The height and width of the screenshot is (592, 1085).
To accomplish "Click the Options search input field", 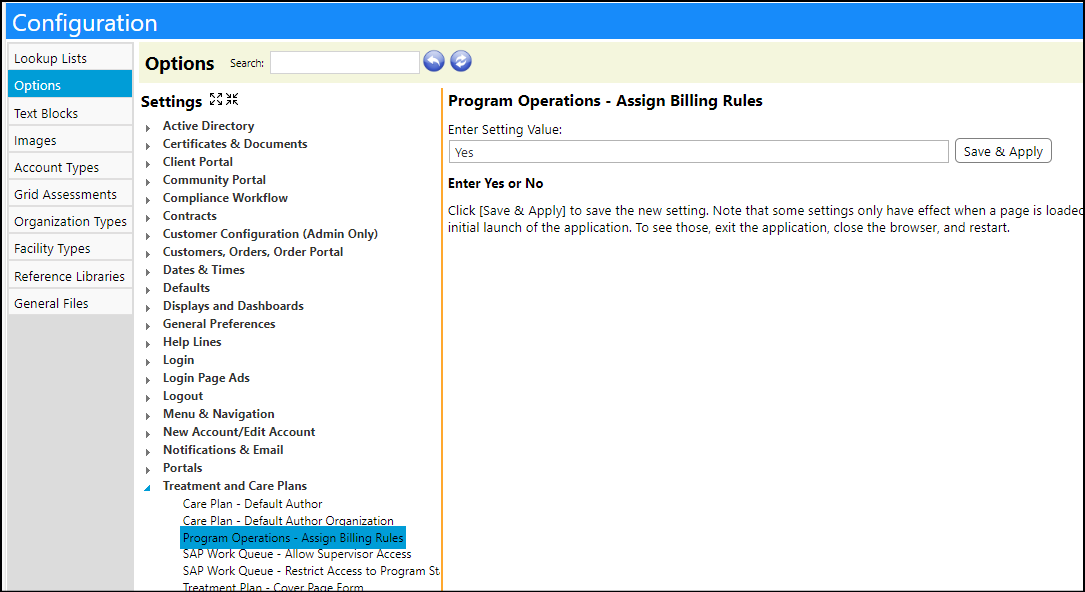I will 345,62.
